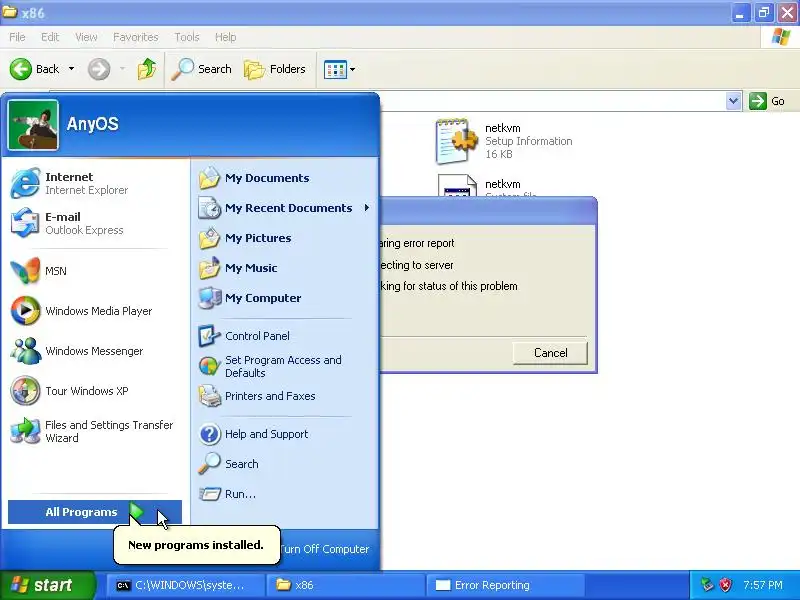Click the Back button in Explorer toolbar
The height and width of the screenshot is (600, 800).
[35, 69]
